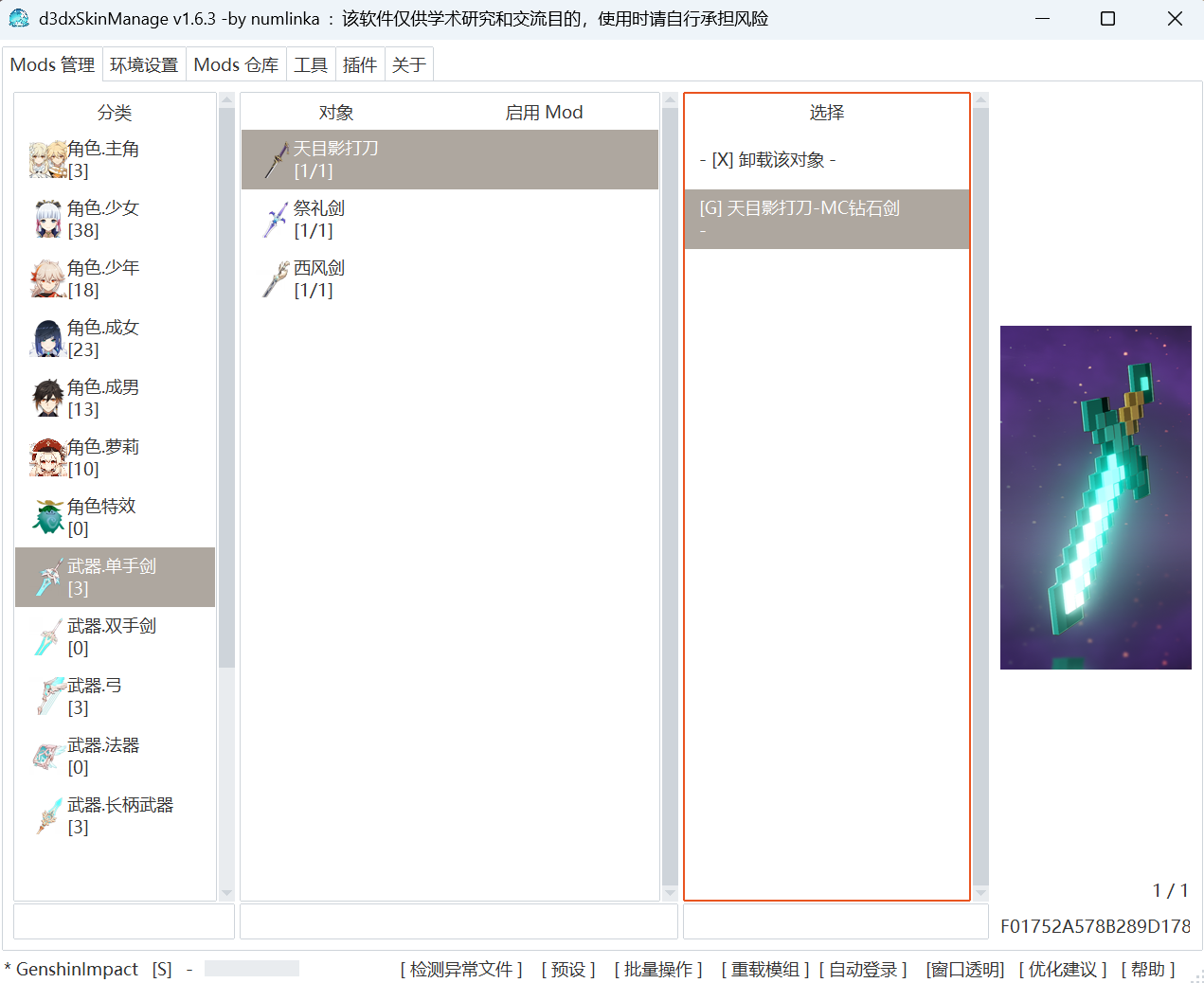The image size is (1204, 983).
Task: Maximize the d3dxSkinManage window
Action: 1107,19
